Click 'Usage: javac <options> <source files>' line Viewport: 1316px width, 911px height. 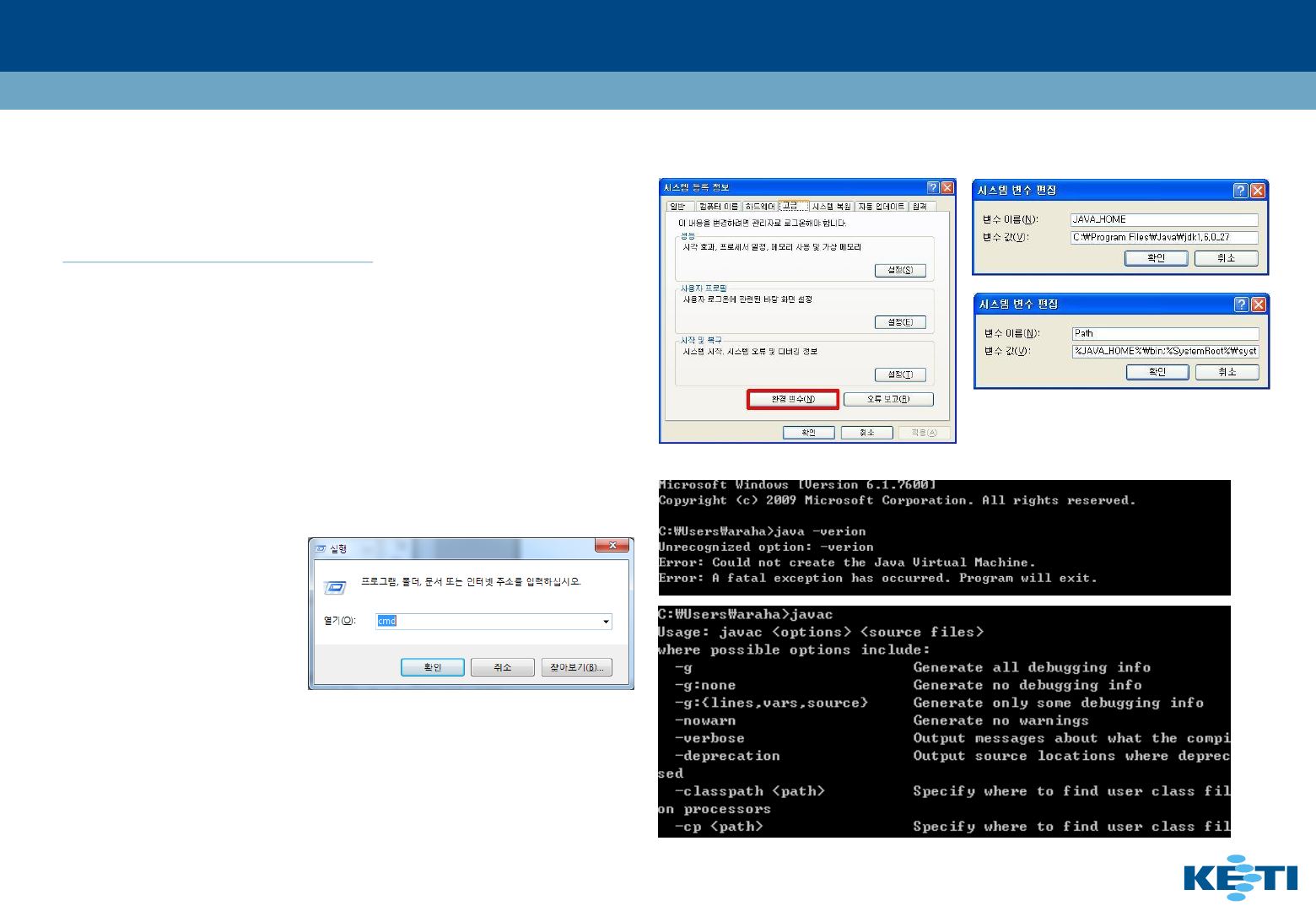[821, 633]
